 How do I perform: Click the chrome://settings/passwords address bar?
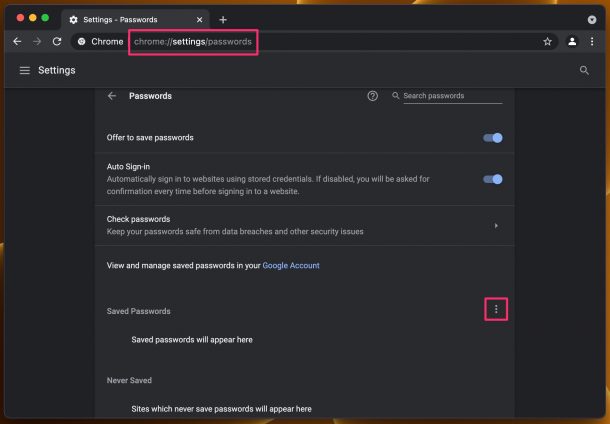[x=193, y=42]
